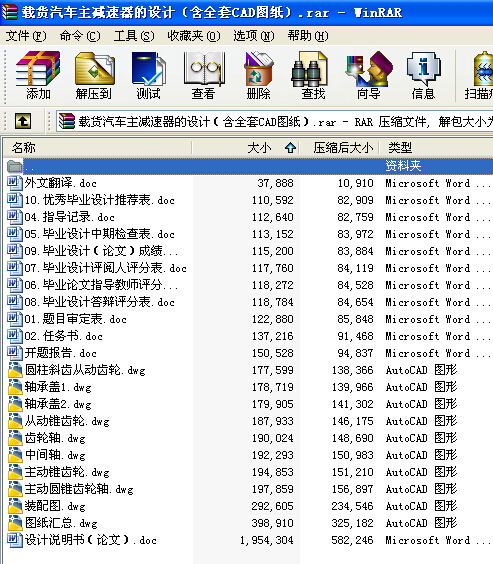Screen dimensions: 493x564
Task: Open the View (查看) toolbar icon
Action: [204, 75]
